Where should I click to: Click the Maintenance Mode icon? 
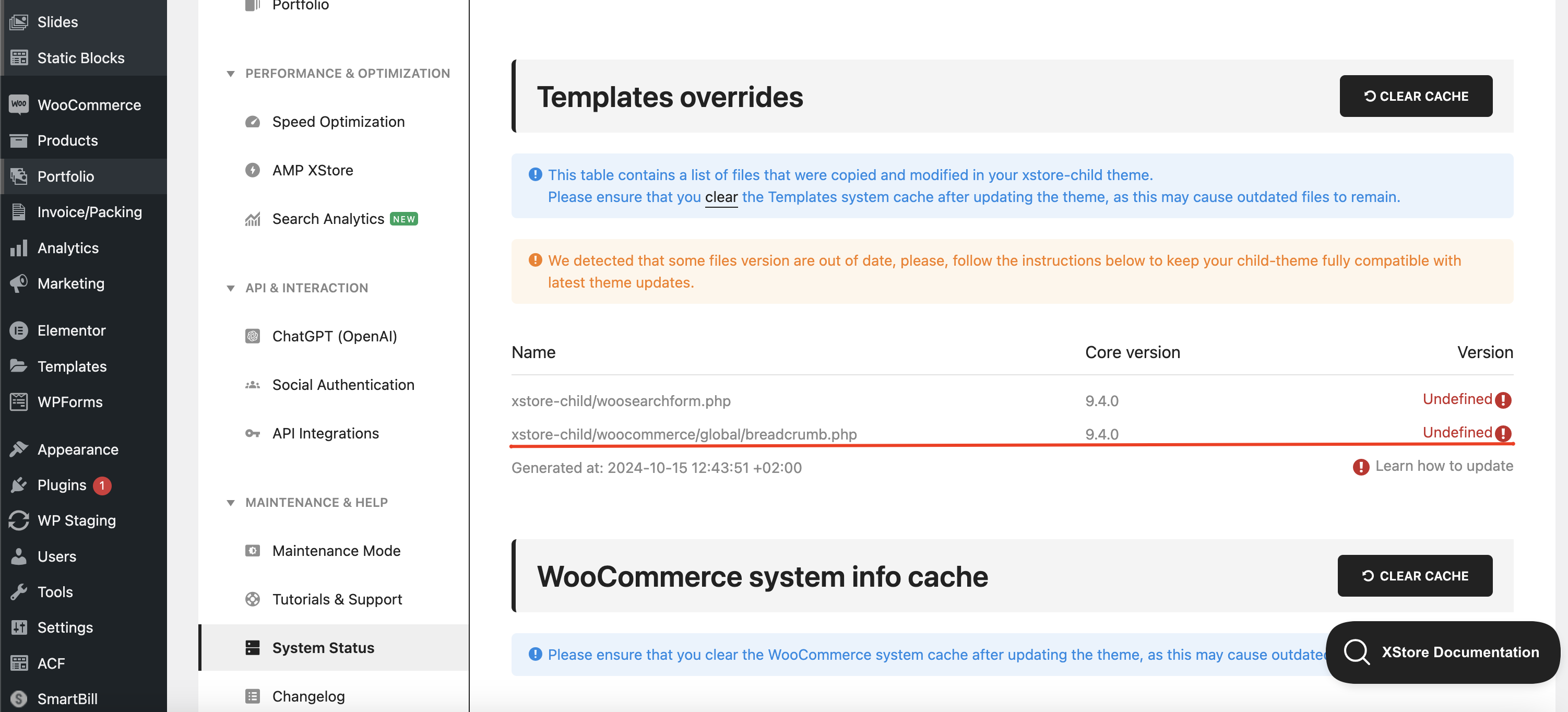click(253, 551)
